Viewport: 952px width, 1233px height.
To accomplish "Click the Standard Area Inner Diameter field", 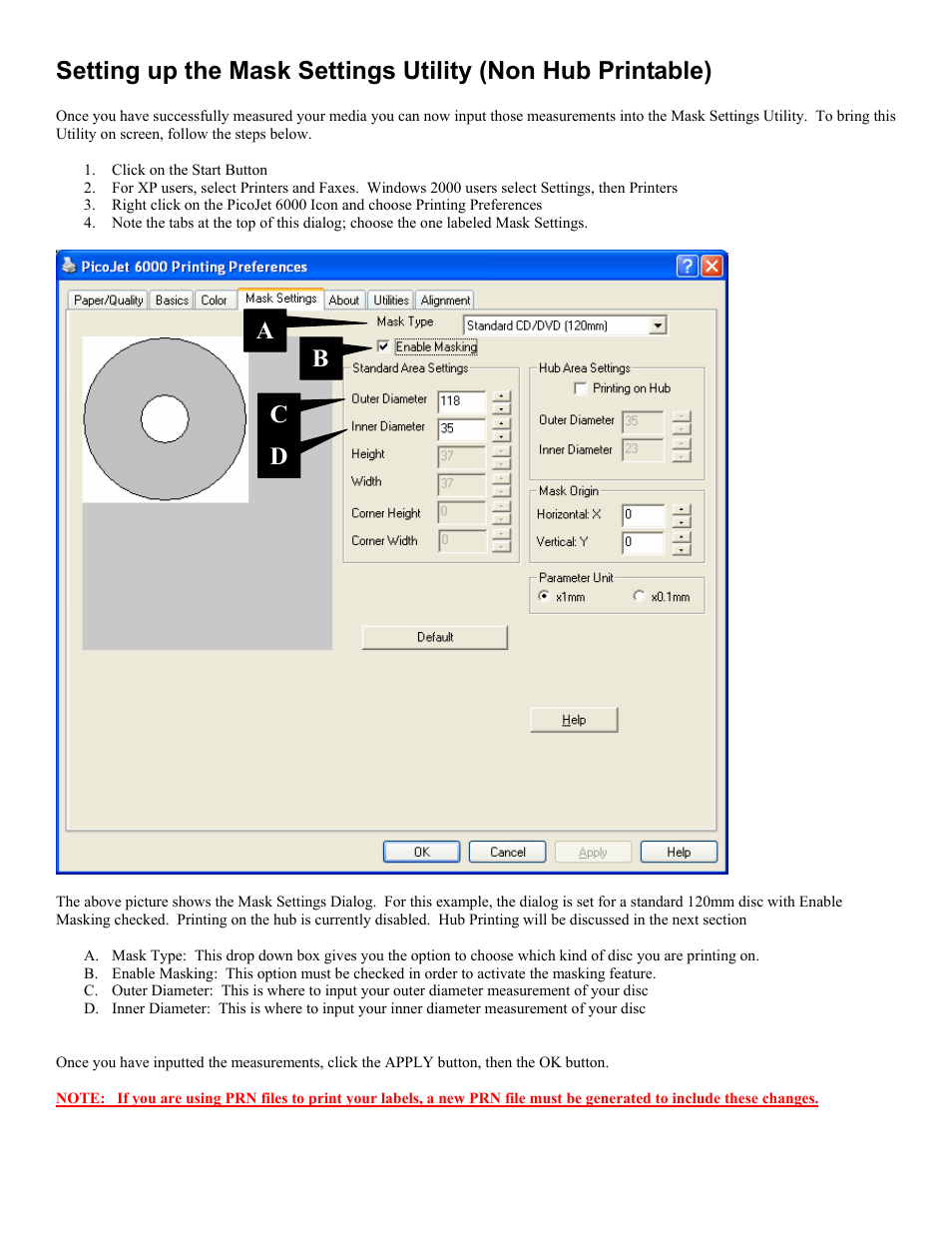I will point(462,428).
